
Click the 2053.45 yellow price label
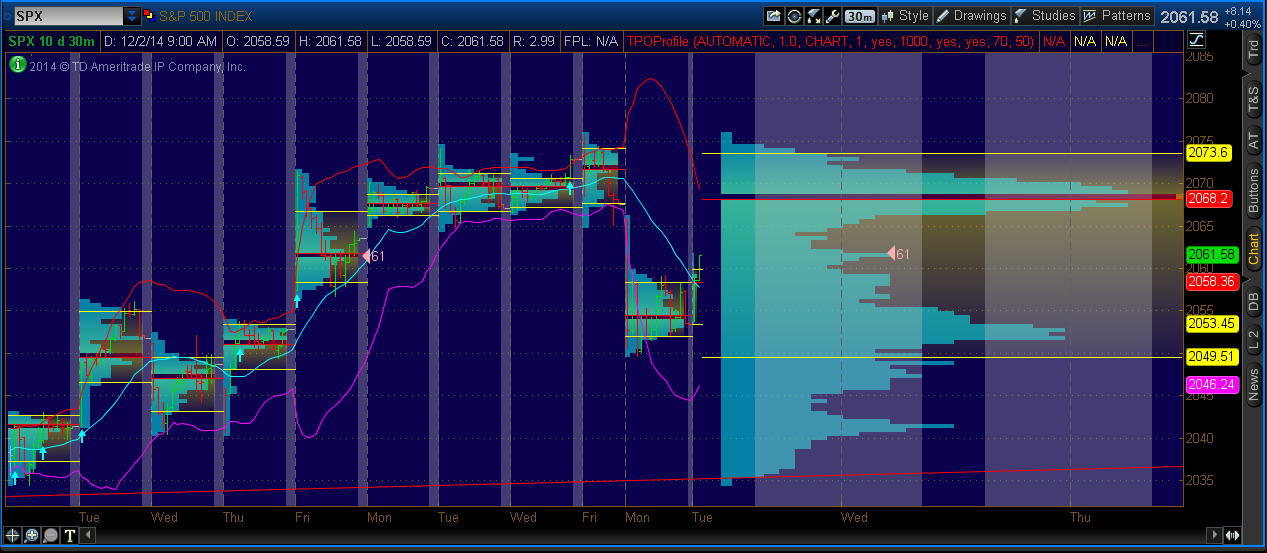point(1210,323)
